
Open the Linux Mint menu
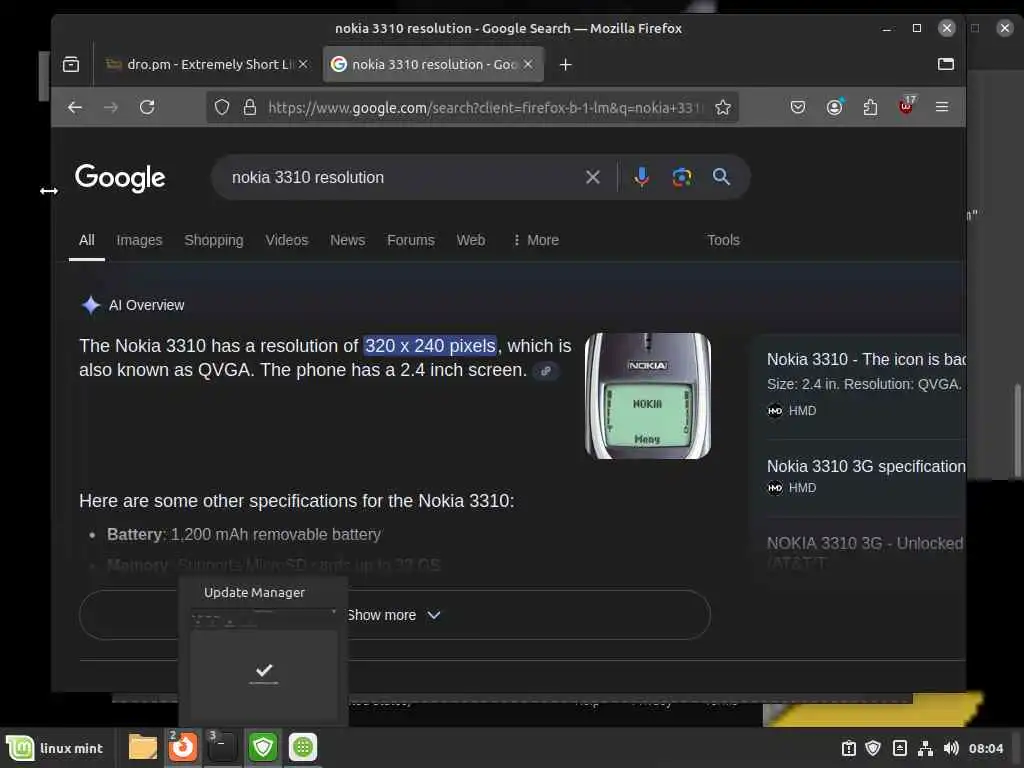[55, 748]
